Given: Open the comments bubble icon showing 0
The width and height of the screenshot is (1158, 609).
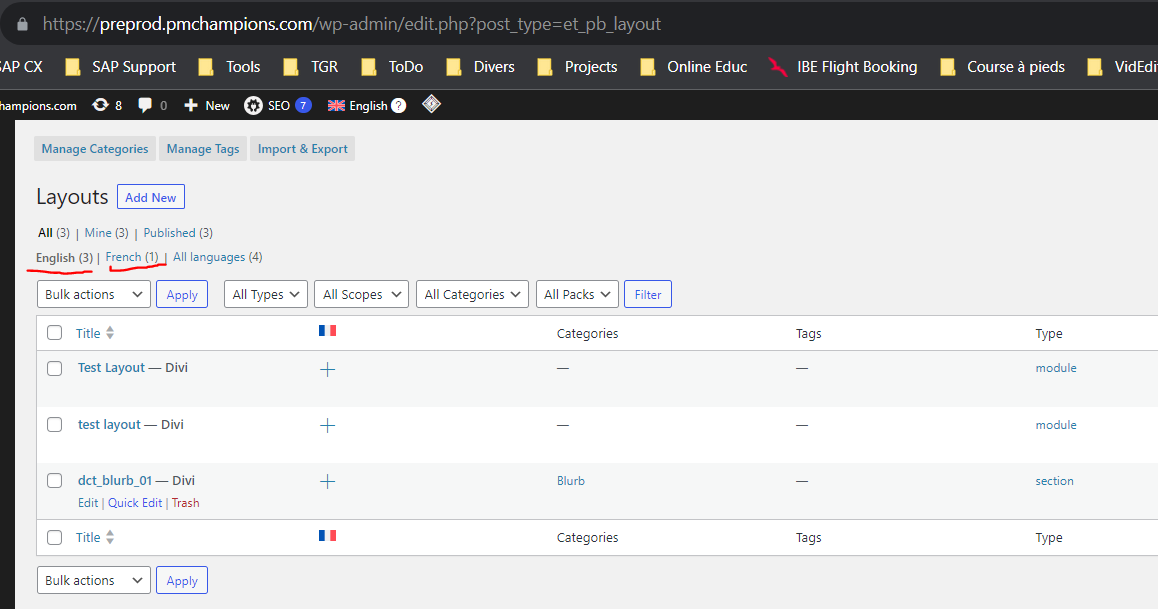Looking at the screenshot, I should (x=152, y=106).
